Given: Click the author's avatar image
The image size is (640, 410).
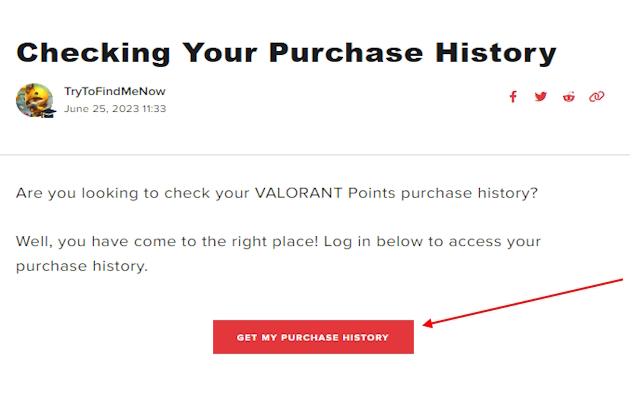Looking at the screenshot, I should coord(34,100).
